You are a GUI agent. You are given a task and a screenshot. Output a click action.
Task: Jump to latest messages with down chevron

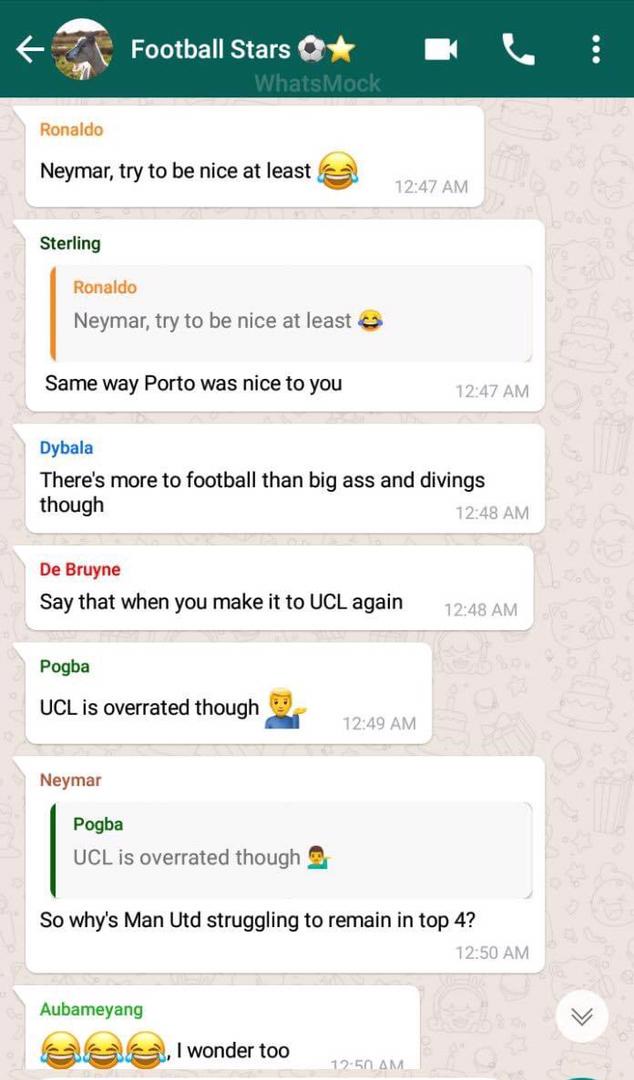[x=582, y=1016]
